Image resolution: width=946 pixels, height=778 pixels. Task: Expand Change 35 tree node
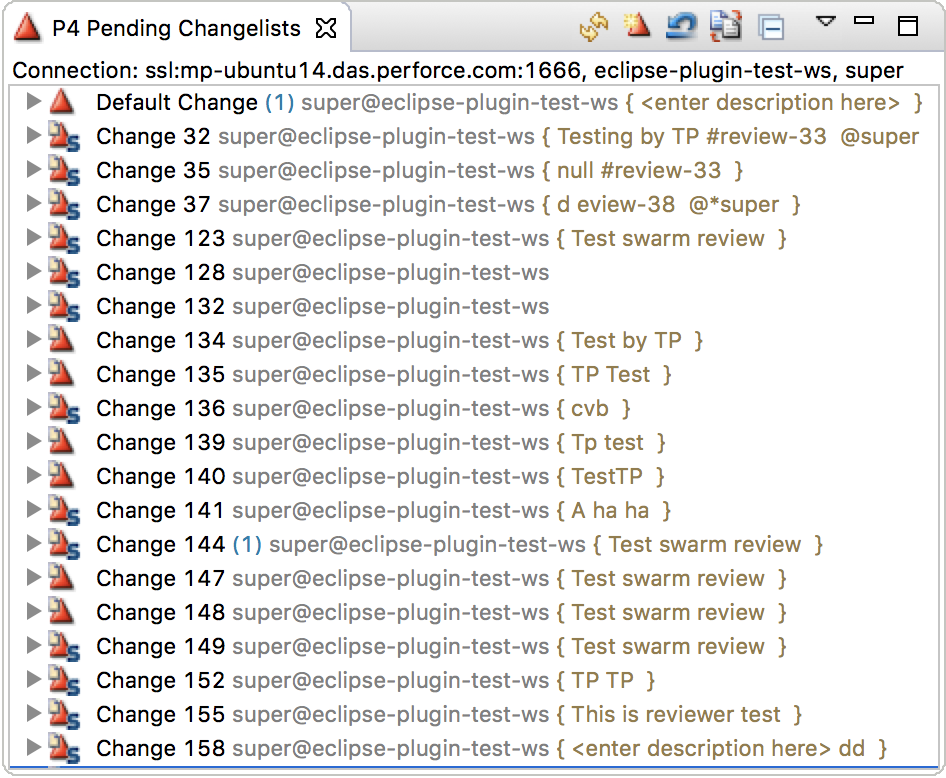click(x=33, y=169)
